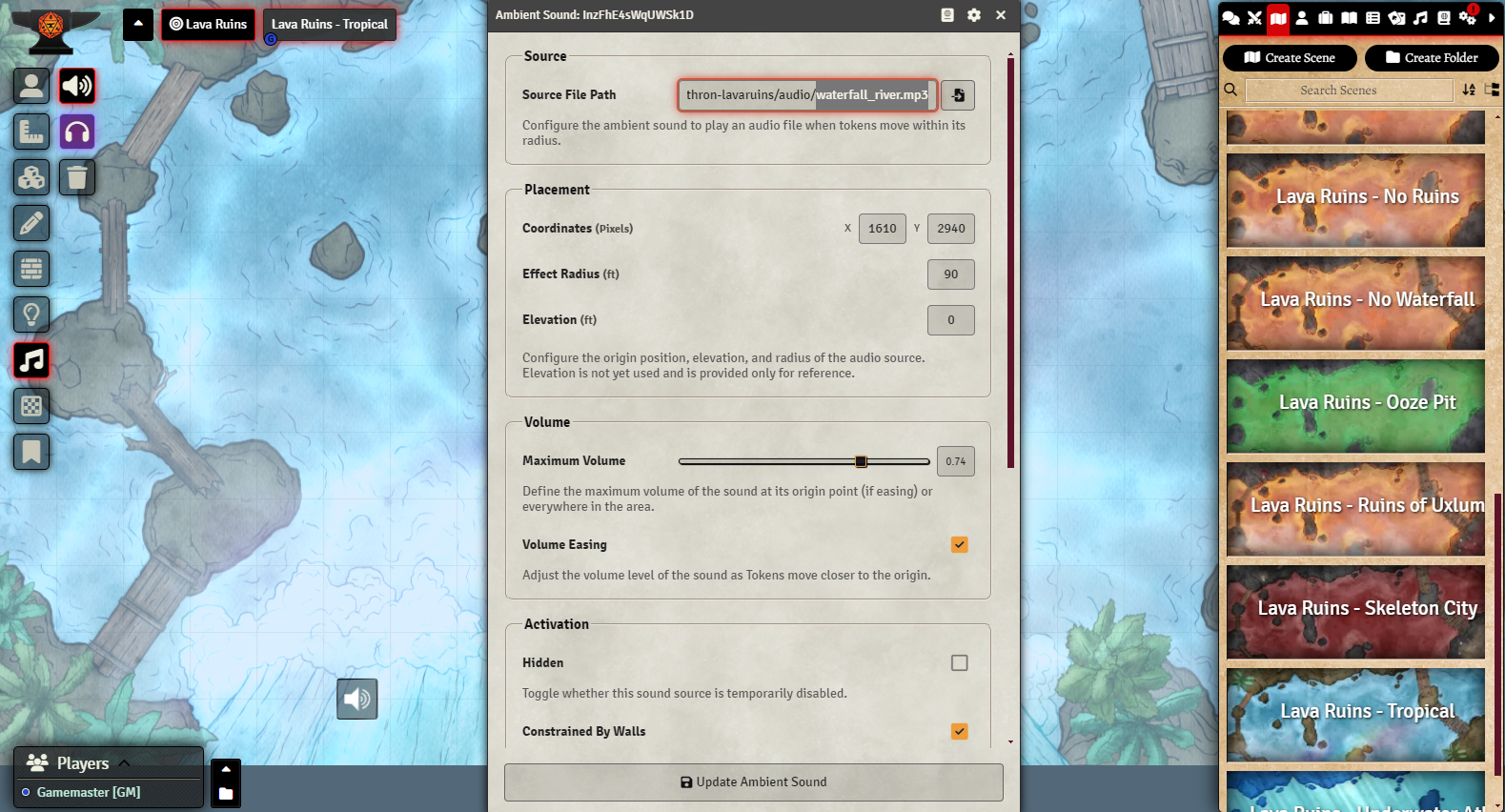Click the ambient sound speaker on map
Image resolution: width=1505 pixels, height=812 pixels.
click(x=357, y=700)
